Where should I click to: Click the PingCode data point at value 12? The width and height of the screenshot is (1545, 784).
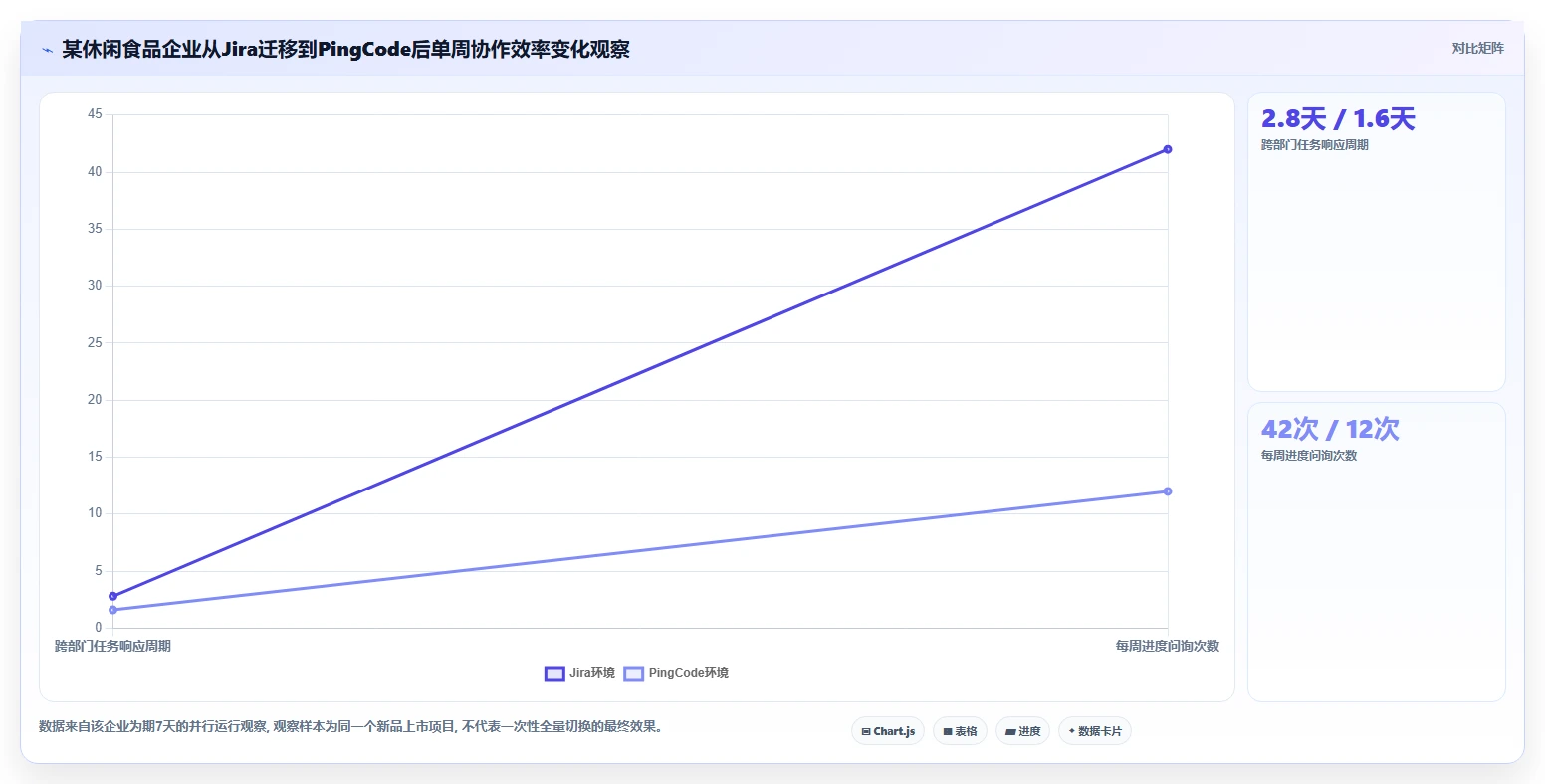click(x=1168, y=491)
